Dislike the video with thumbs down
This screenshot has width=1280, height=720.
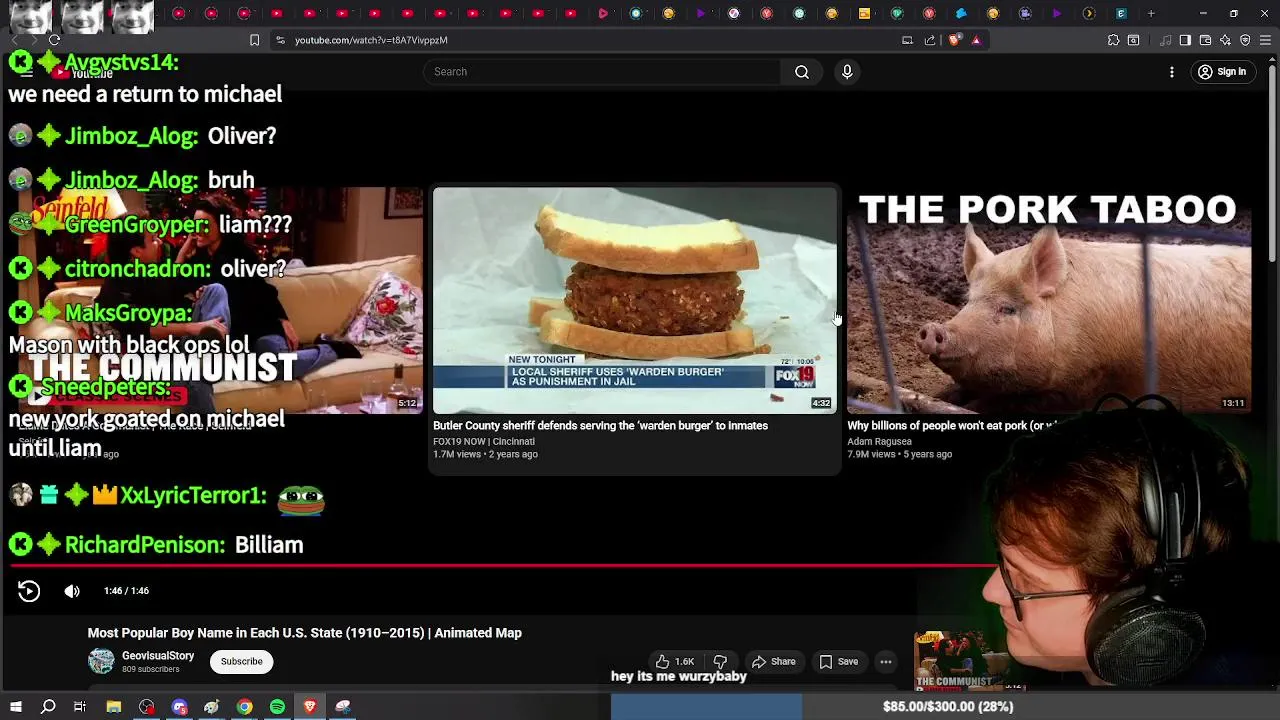point(720,662)
